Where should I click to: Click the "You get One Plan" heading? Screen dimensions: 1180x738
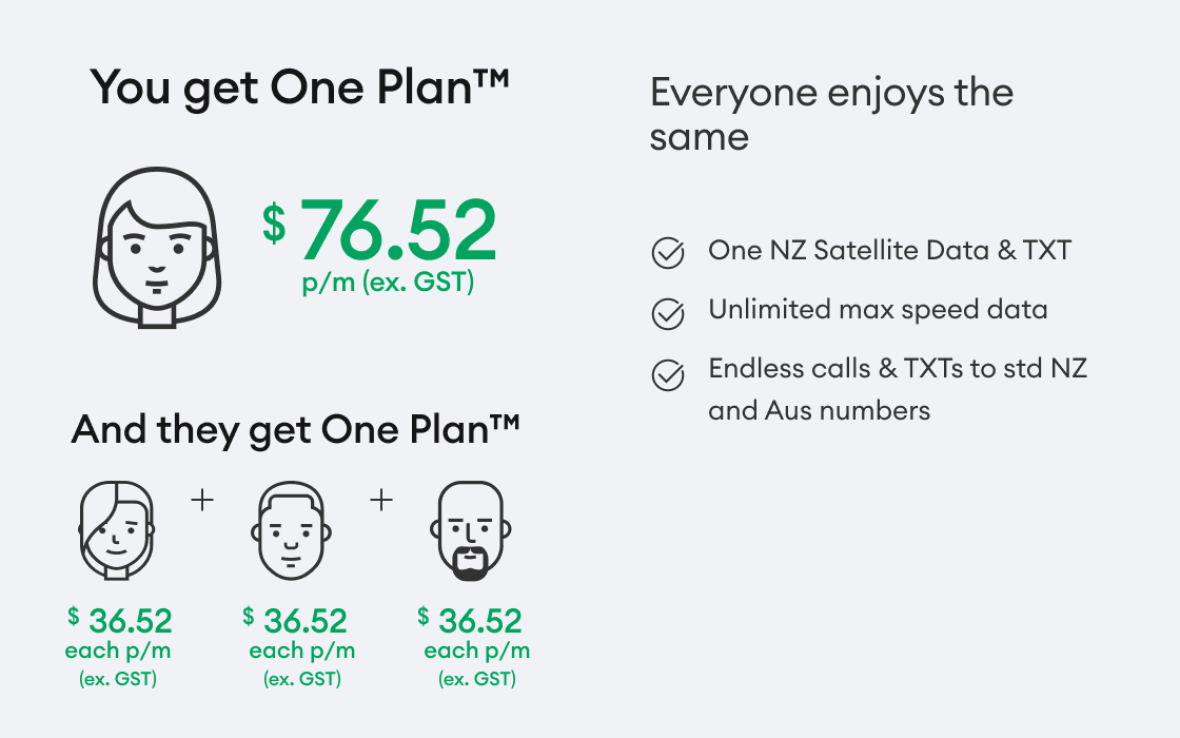(300, 88)
